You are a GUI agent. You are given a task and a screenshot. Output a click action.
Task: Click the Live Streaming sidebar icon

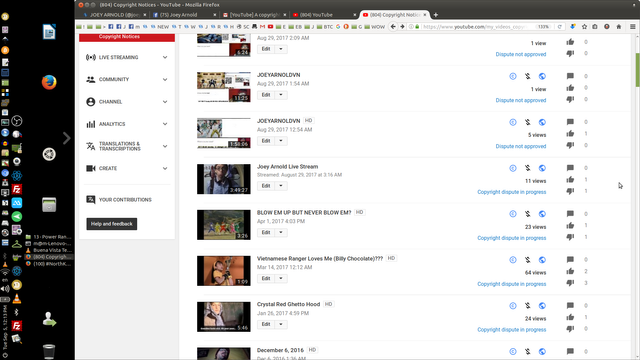91,57
